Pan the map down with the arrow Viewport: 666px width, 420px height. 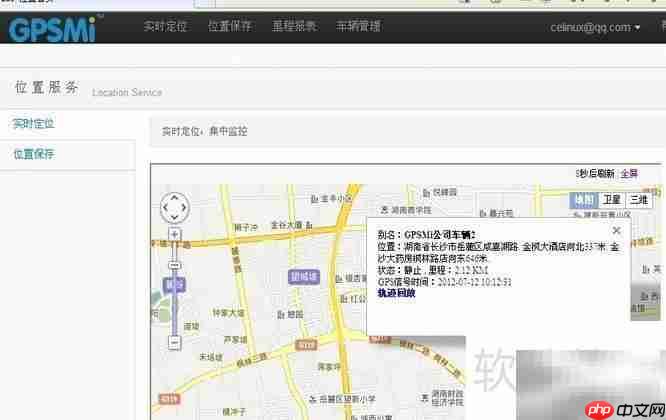tap(175, 217)
